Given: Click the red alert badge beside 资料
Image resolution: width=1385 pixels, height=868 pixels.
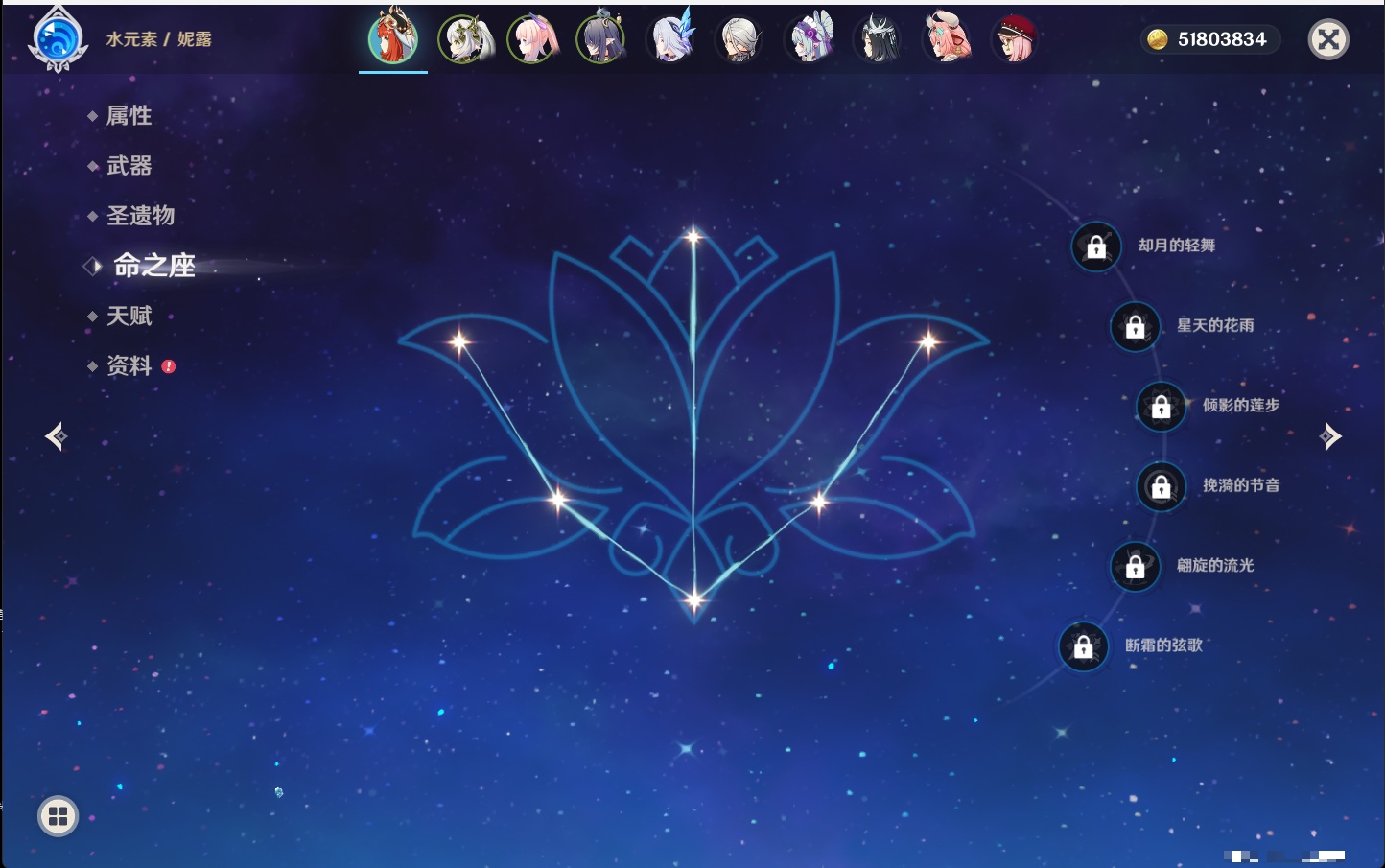Looking at the screenshot, I should click(x=169, y=366).
